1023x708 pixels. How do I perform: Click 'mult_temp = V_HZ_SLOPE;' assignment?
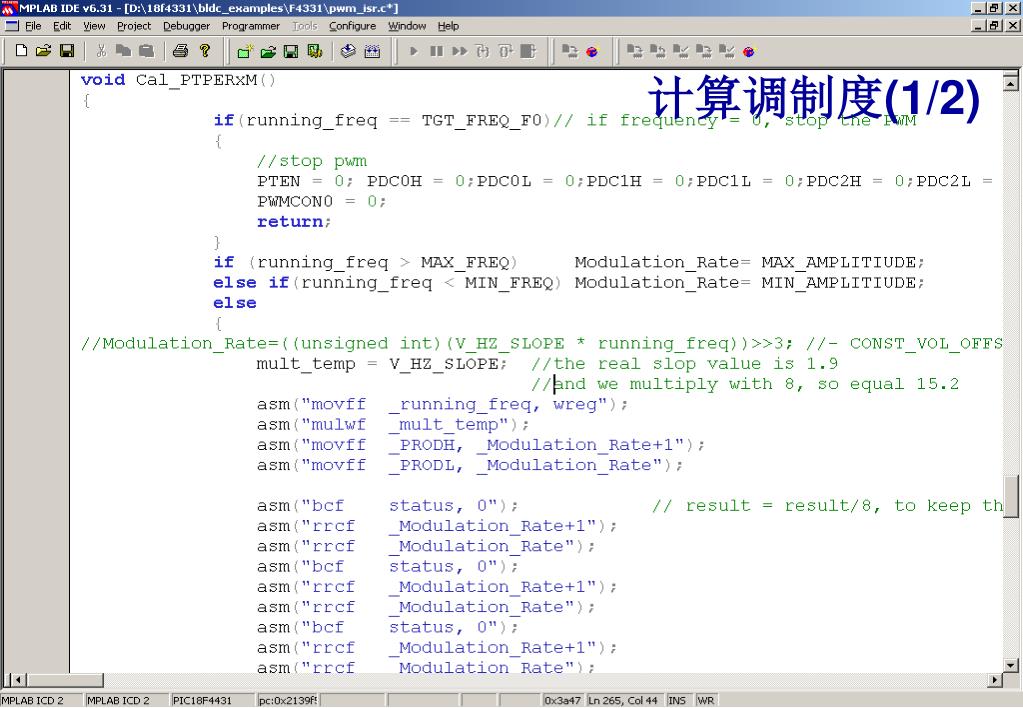pyautogui.click(x=382, y=364)
